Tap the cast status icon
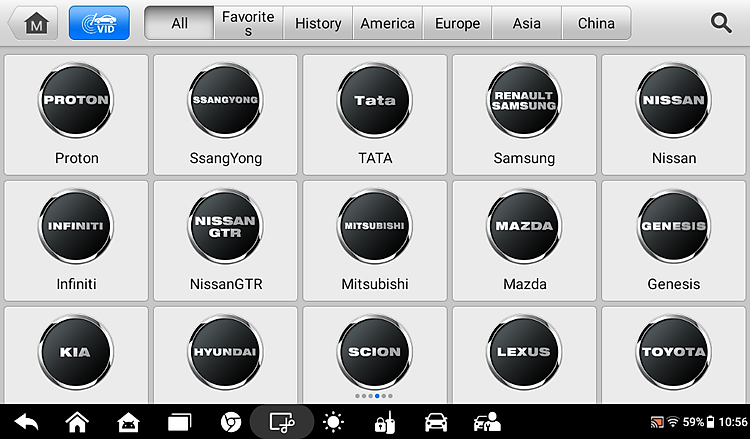Viewport: 750px width, 439px height. point(657,422)
